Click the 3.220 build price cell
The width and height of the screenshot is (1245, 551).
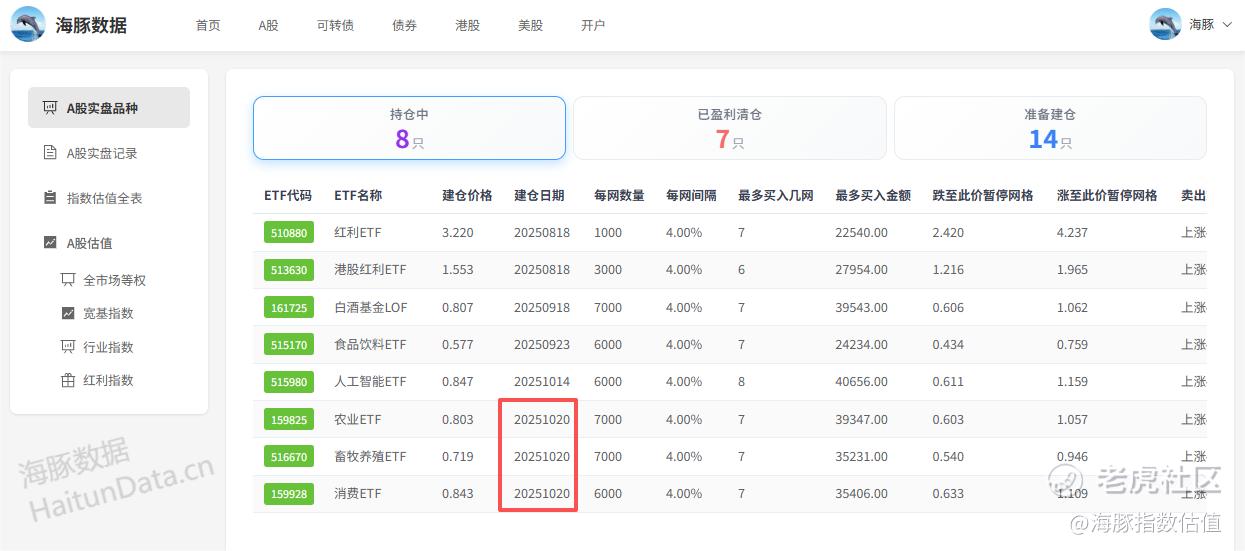458,233
